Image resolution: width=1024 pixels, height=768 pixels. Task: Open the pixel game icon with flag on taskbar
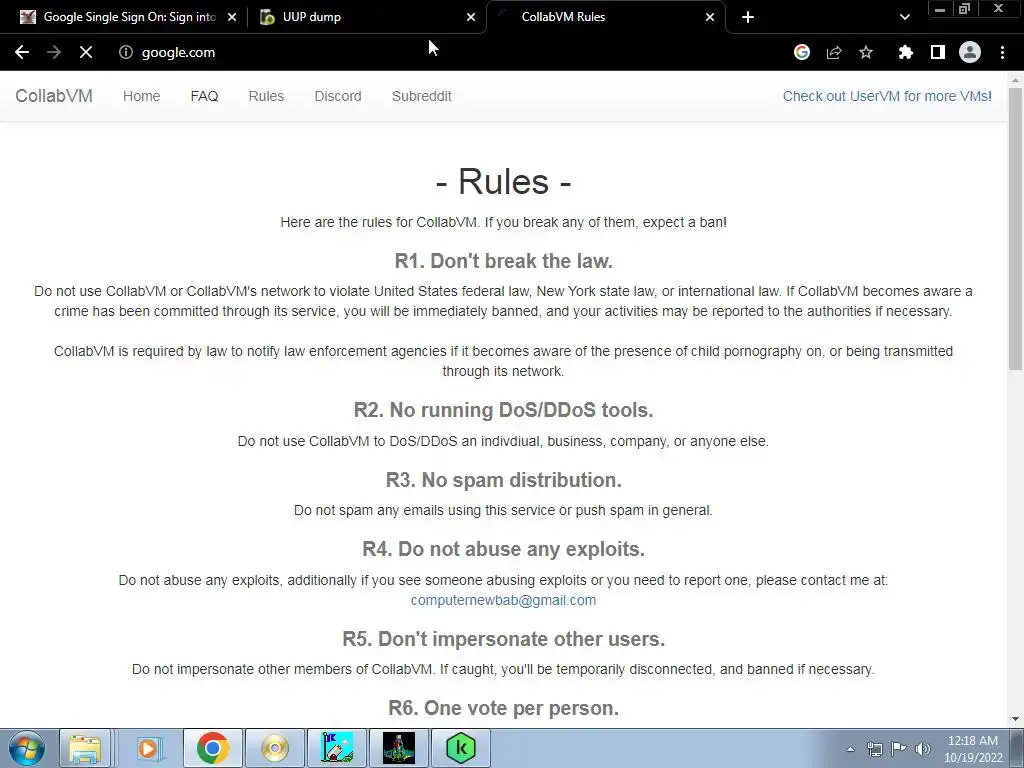pyautogui.click(x=337, y=748)
